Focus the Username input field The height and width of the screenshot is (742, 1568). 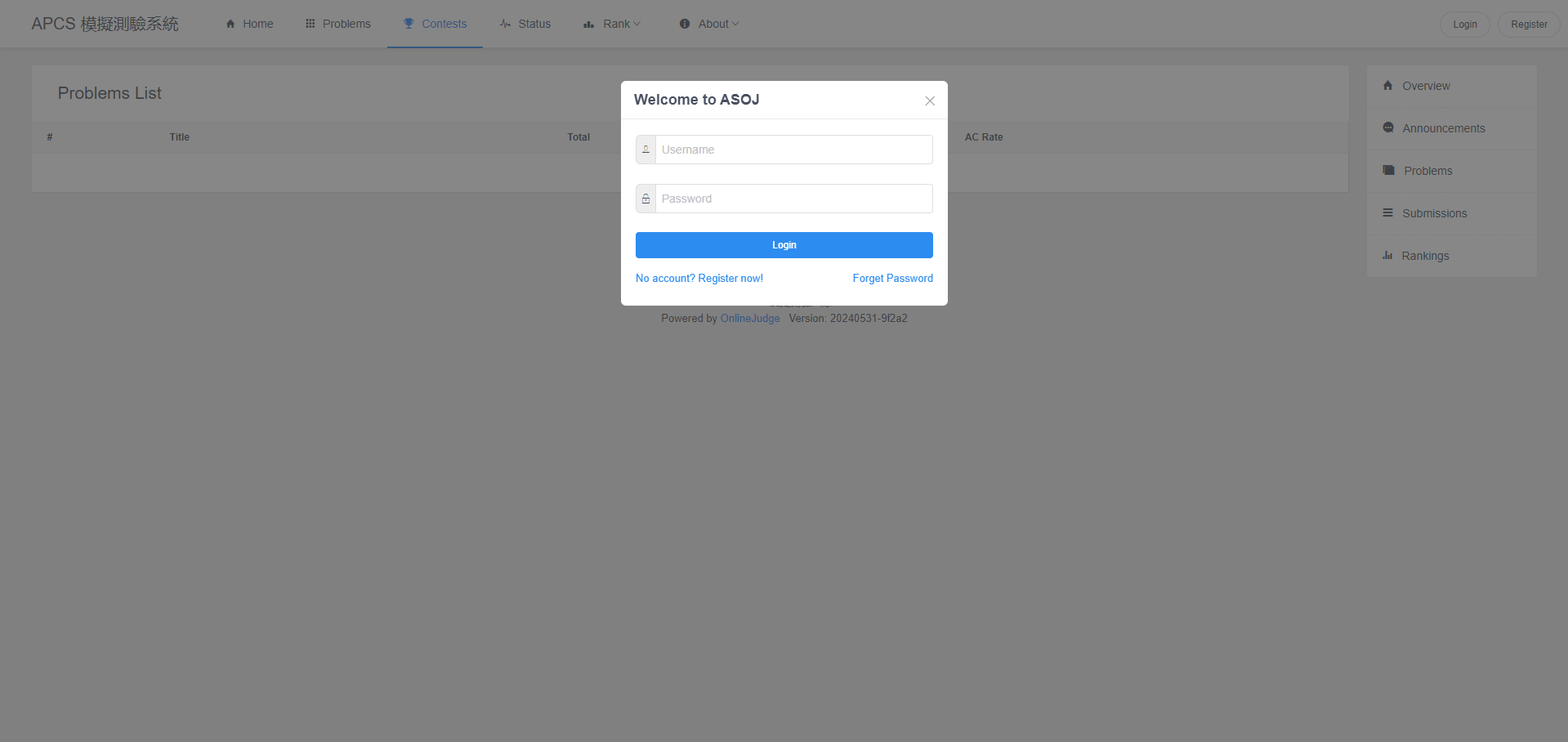click(x=793, y=150)
